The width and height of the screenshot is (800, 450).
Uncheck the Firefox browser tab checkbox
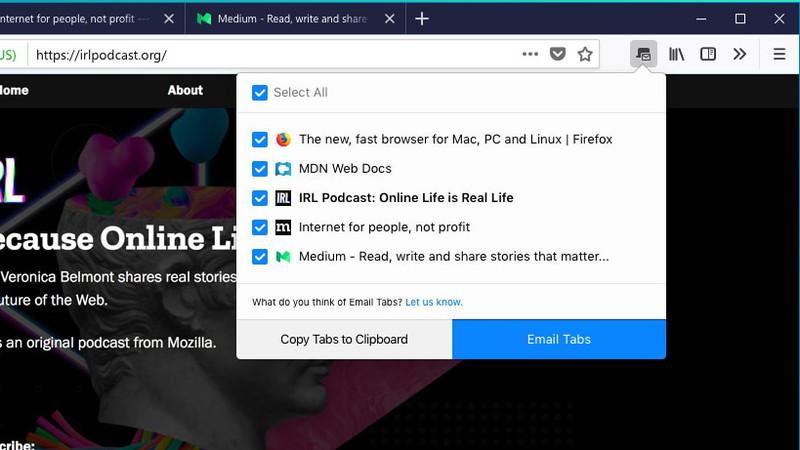click(260, 139)
